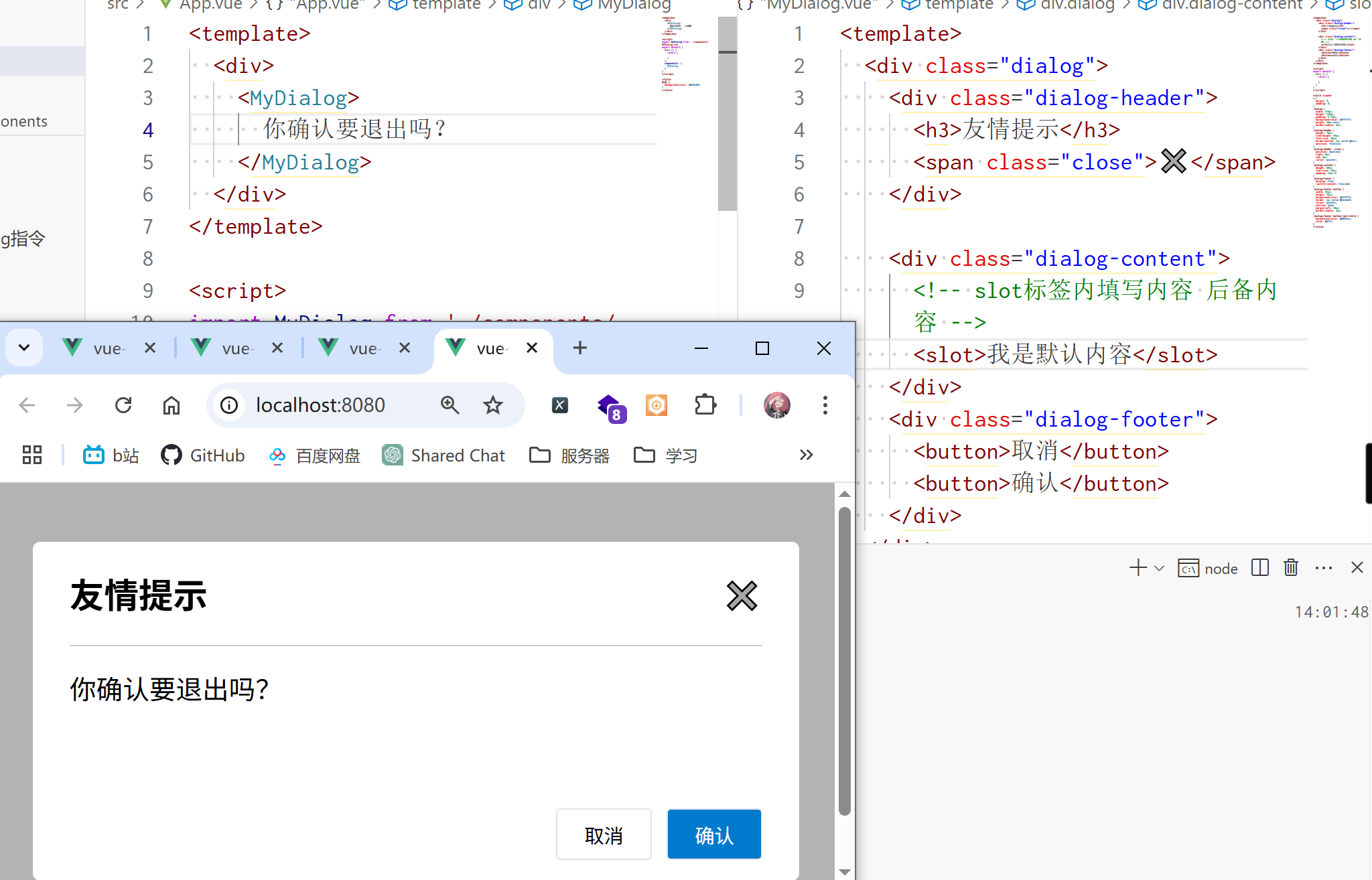Show hidden bookmarks overflow chevron
1372x880 pixels.
click(806, 455)
